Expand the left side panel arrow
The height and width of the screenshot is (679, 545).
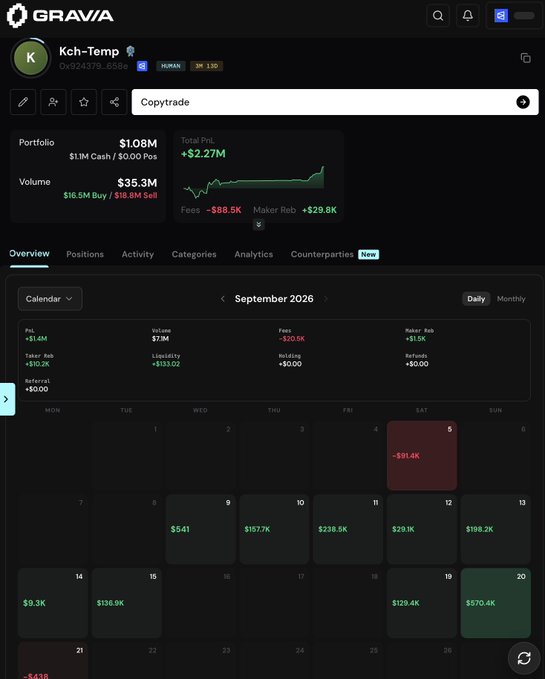tap(6, 399)
